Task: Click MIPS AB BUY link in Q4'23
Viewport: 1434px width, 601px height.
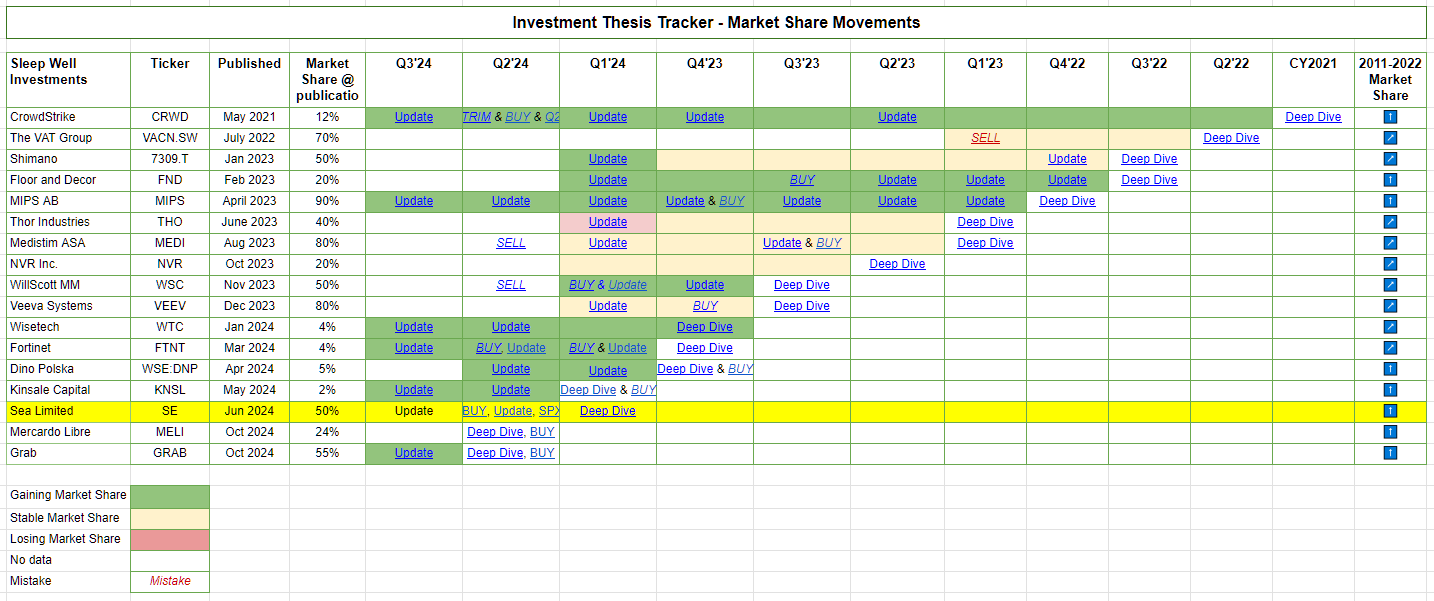Action: (732, 201)
